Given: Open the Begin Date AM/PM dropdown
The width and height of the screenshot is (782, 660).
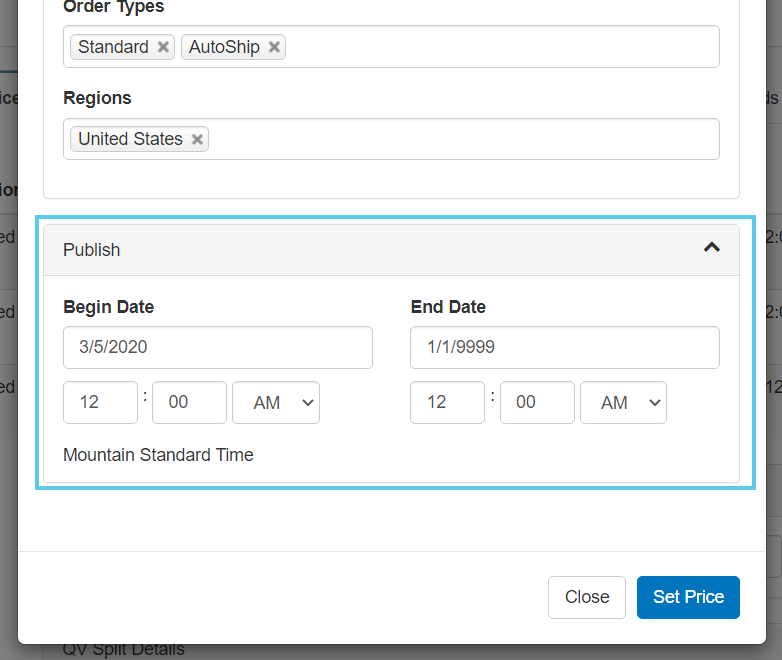Looking at the screenshot, I should (275, 403).
